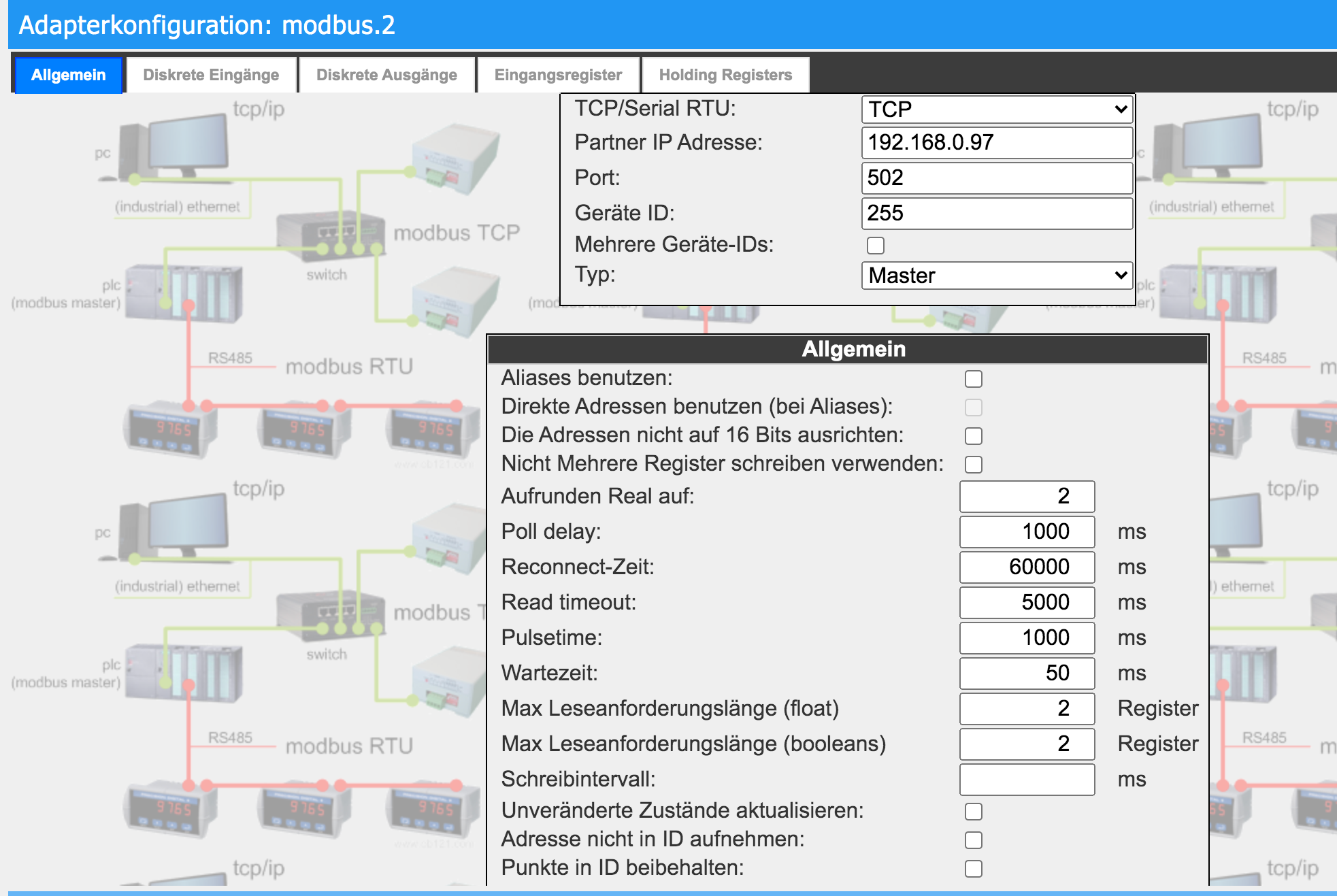The width and height of the screenshot is (1337, 896).
Task: Click the Partner IP Adresse field
Action: click(x=997, y=143)
